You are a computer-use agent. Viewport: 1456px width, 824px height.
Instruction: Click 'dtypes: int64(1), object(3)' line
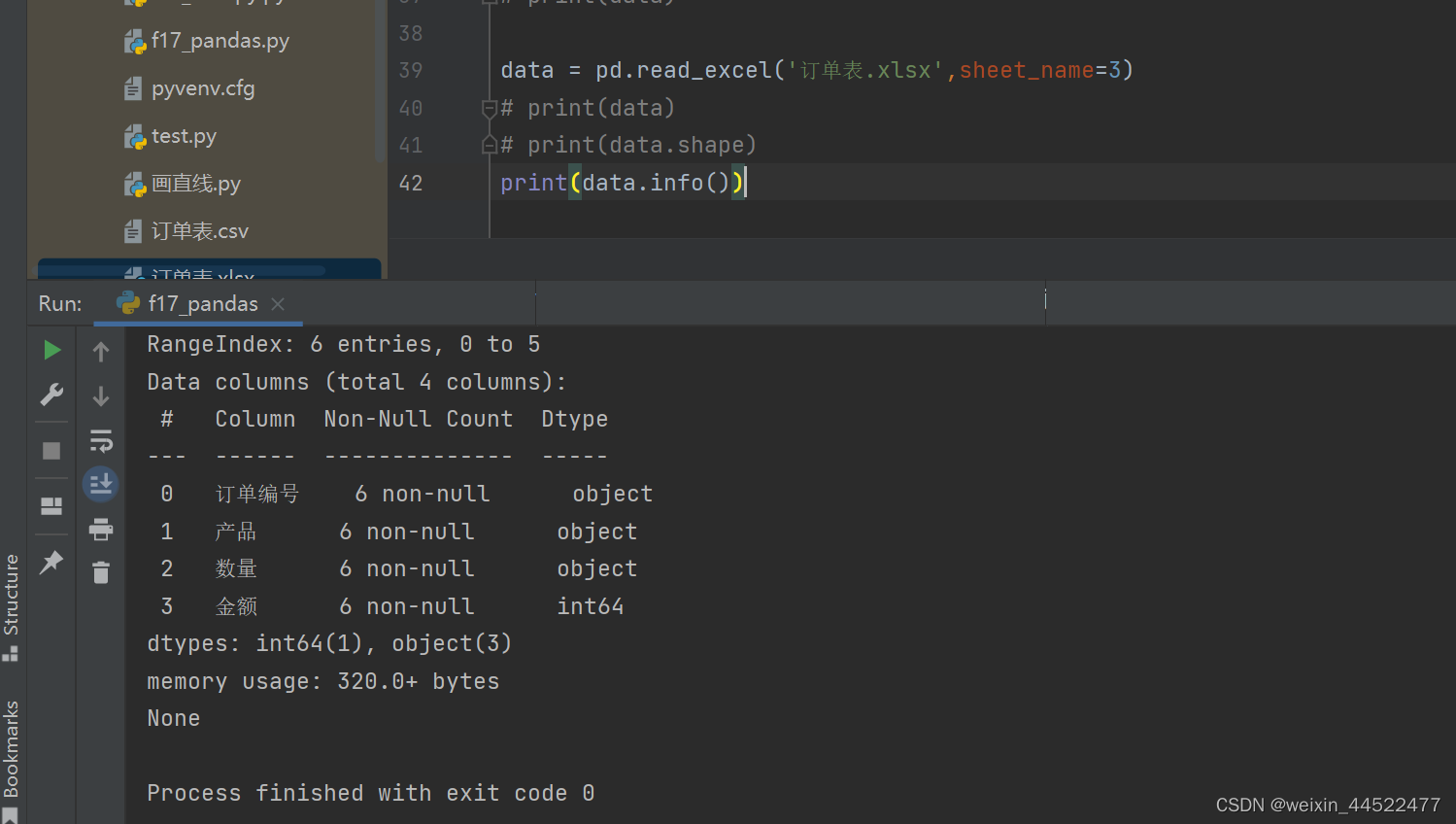329,643
